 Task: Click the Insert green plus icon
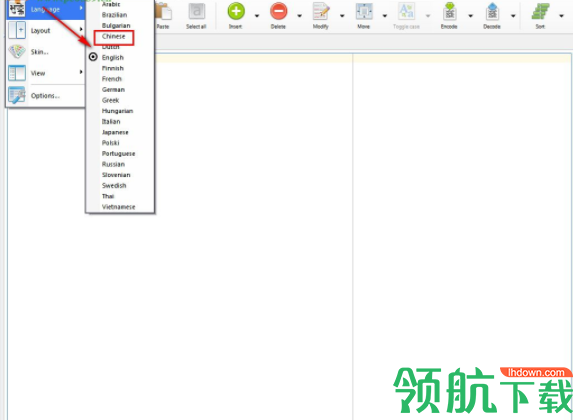(236, 11)
